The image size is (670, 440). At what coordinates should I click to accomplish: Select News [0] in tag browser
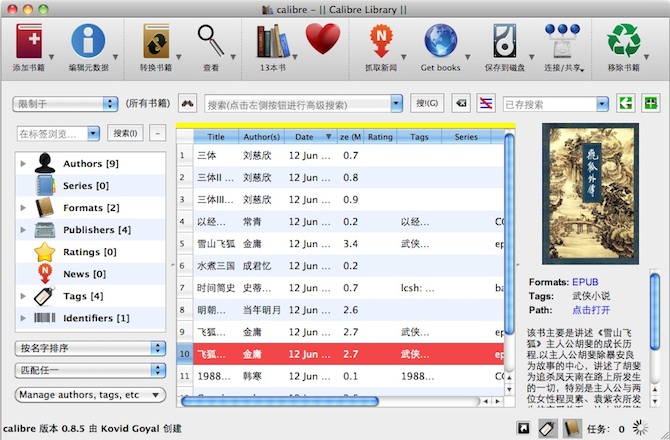pyautogui.click(x=91, y=274)
